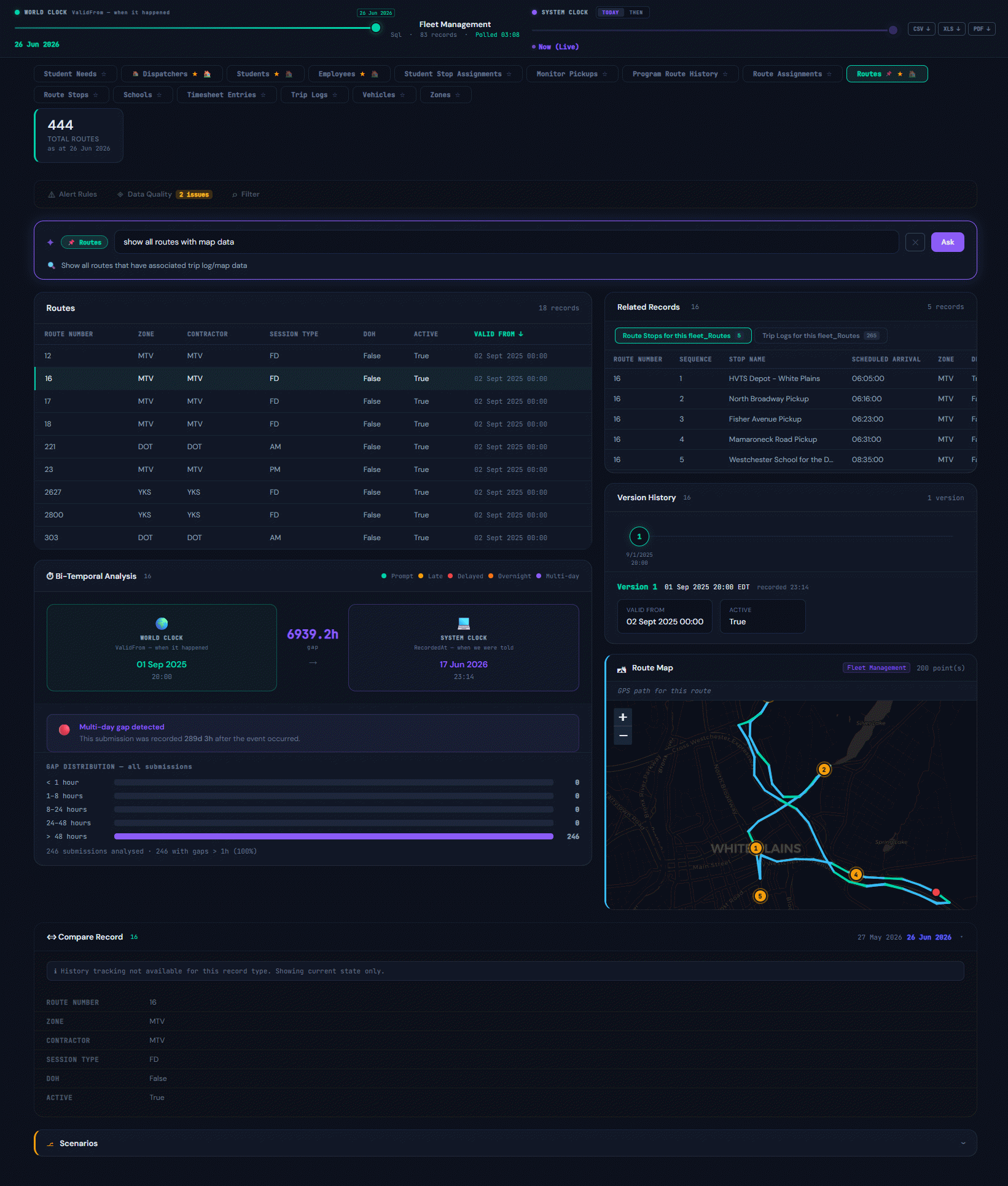Image resolution: width=1008 pixels, height=1186 pixels.
Task: Click the star icon on Dispatchers tab
Action: point(195,74)
